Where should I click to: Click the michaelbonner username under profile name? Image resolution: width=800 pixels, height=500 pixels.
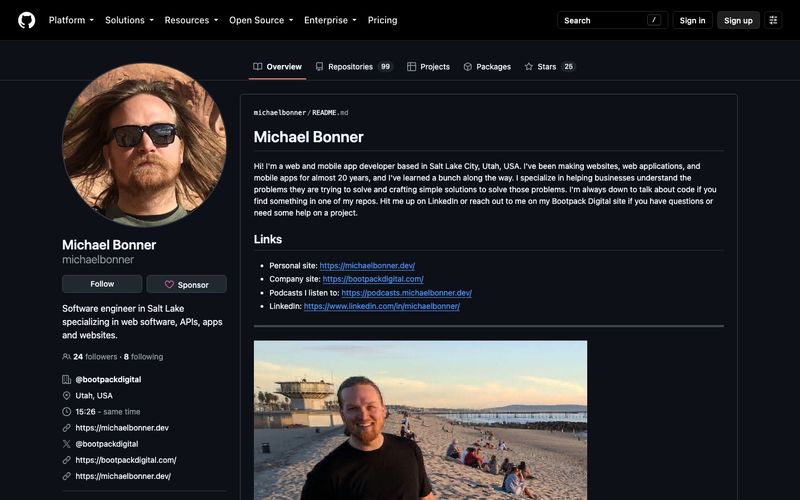pos(98,260)
